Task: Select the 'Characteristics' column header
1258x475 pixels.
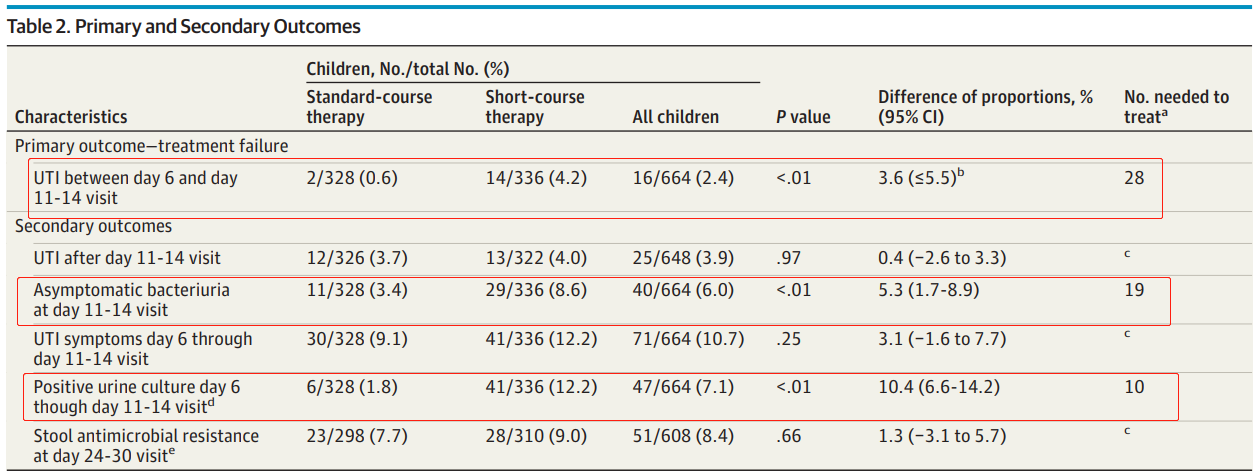Action: (71, 117)
